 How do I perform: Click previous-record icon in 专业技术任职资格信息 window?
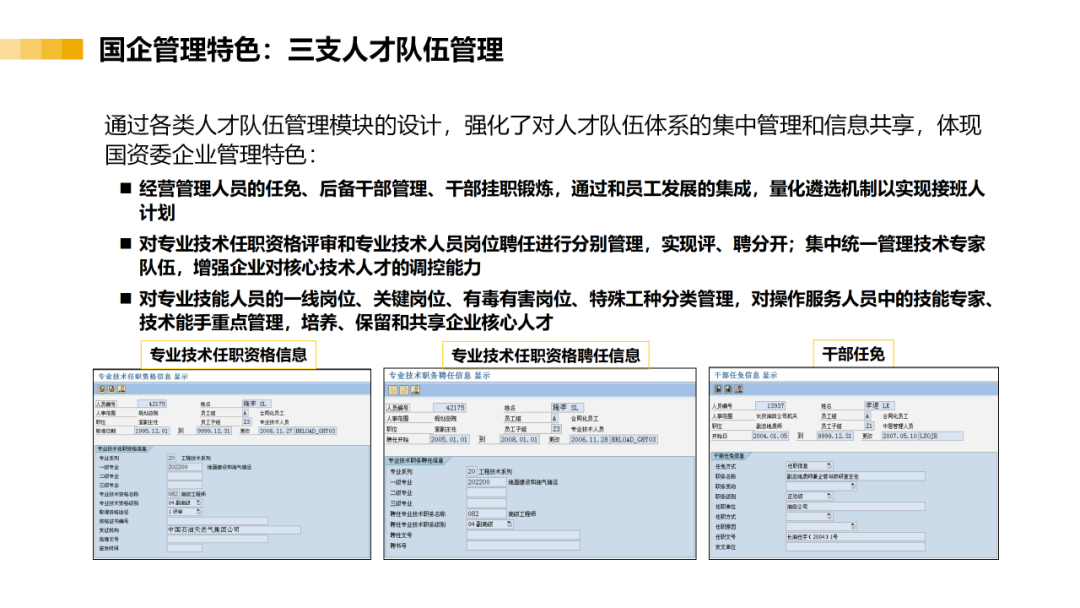pos(102,389)
